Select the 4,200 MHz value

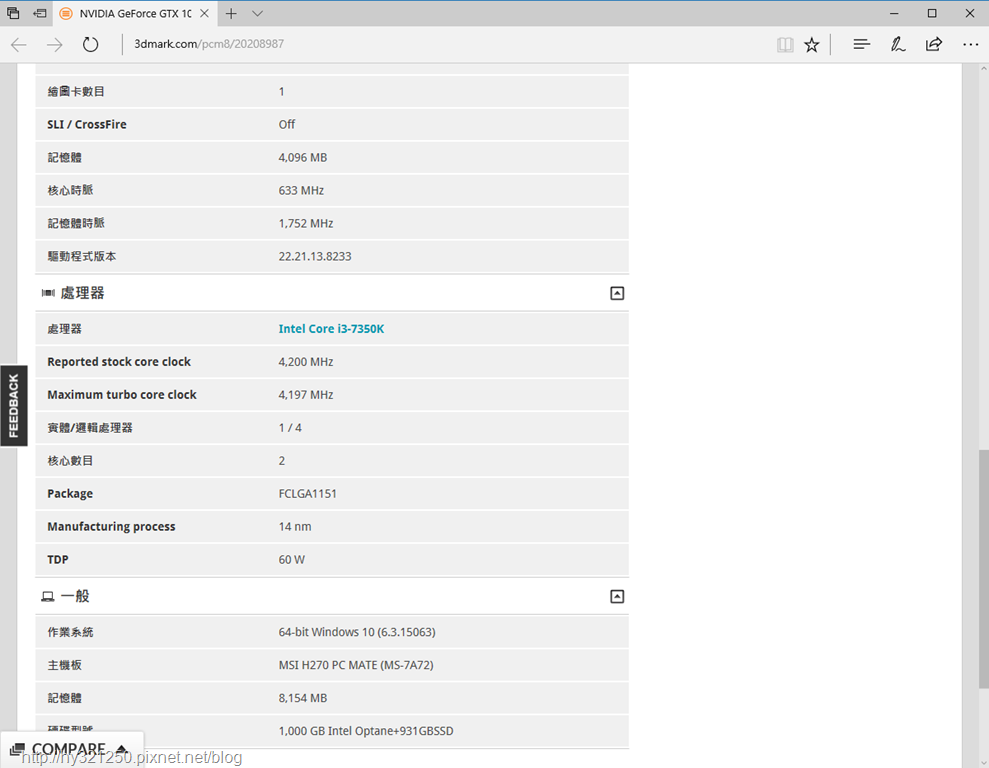pyautogui.click(x=306, y=362)
